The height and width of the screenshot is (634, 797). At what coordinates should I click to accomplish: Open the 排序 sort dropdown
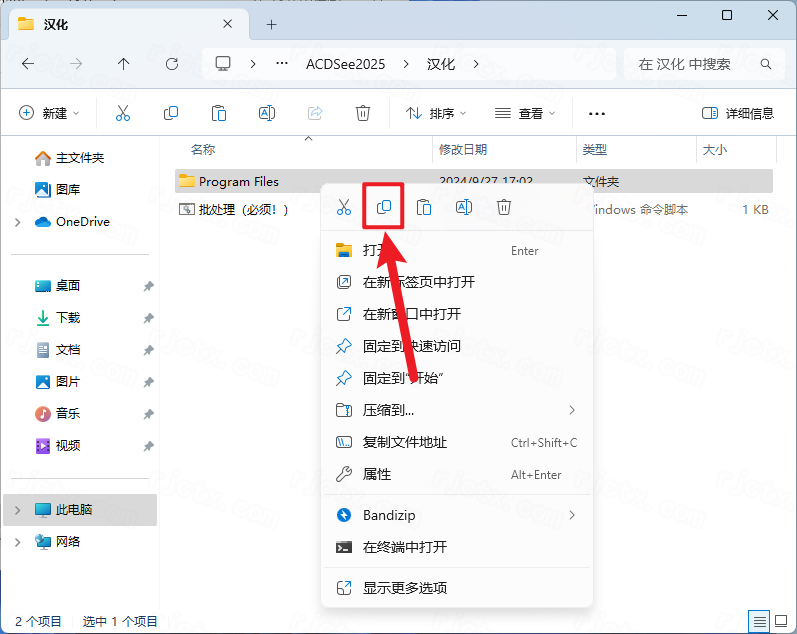click(436, 113)
